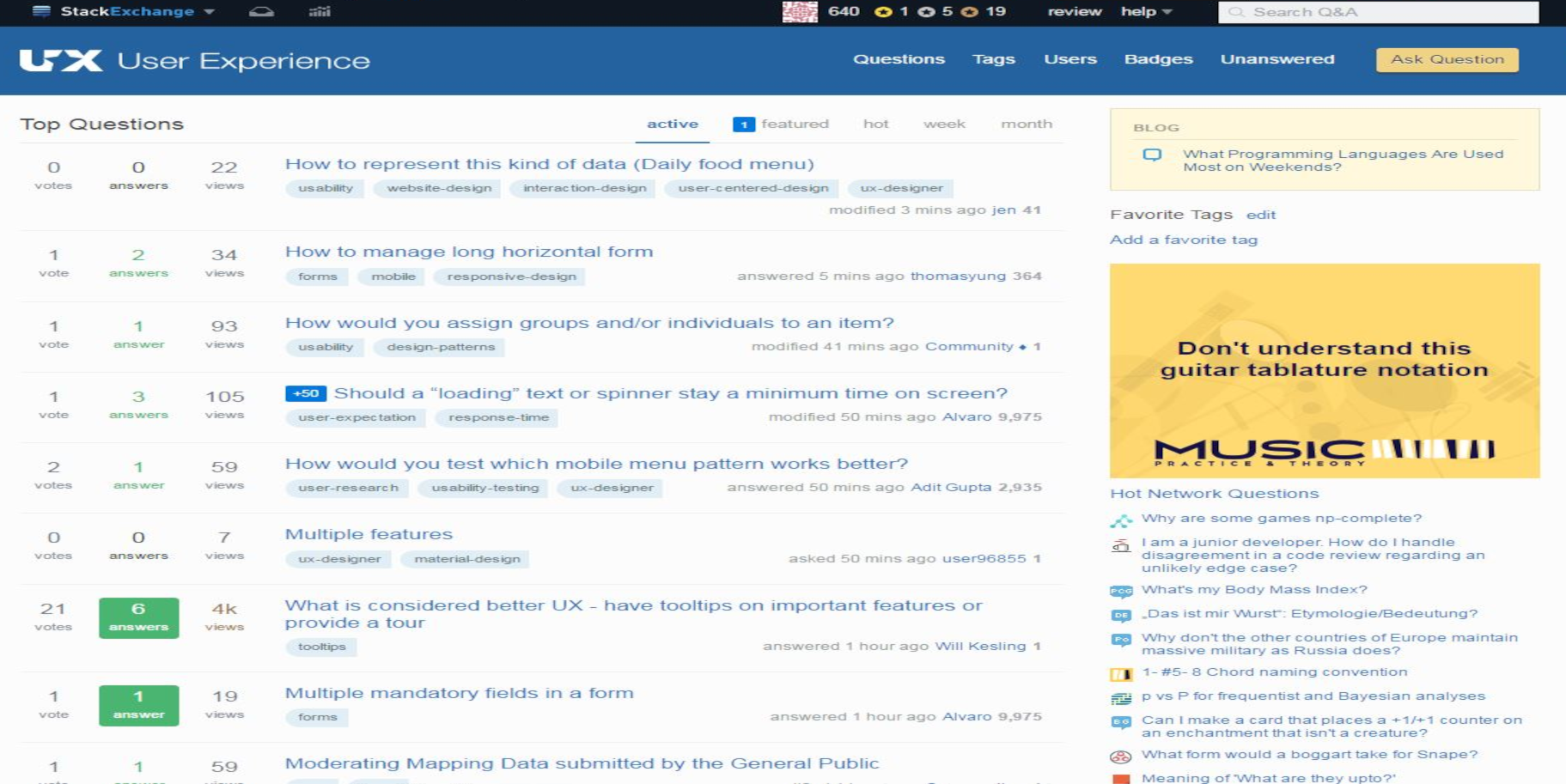This screenshot has height=784, width=1566.
Task: Click the UX site logo
Action: 61,60
